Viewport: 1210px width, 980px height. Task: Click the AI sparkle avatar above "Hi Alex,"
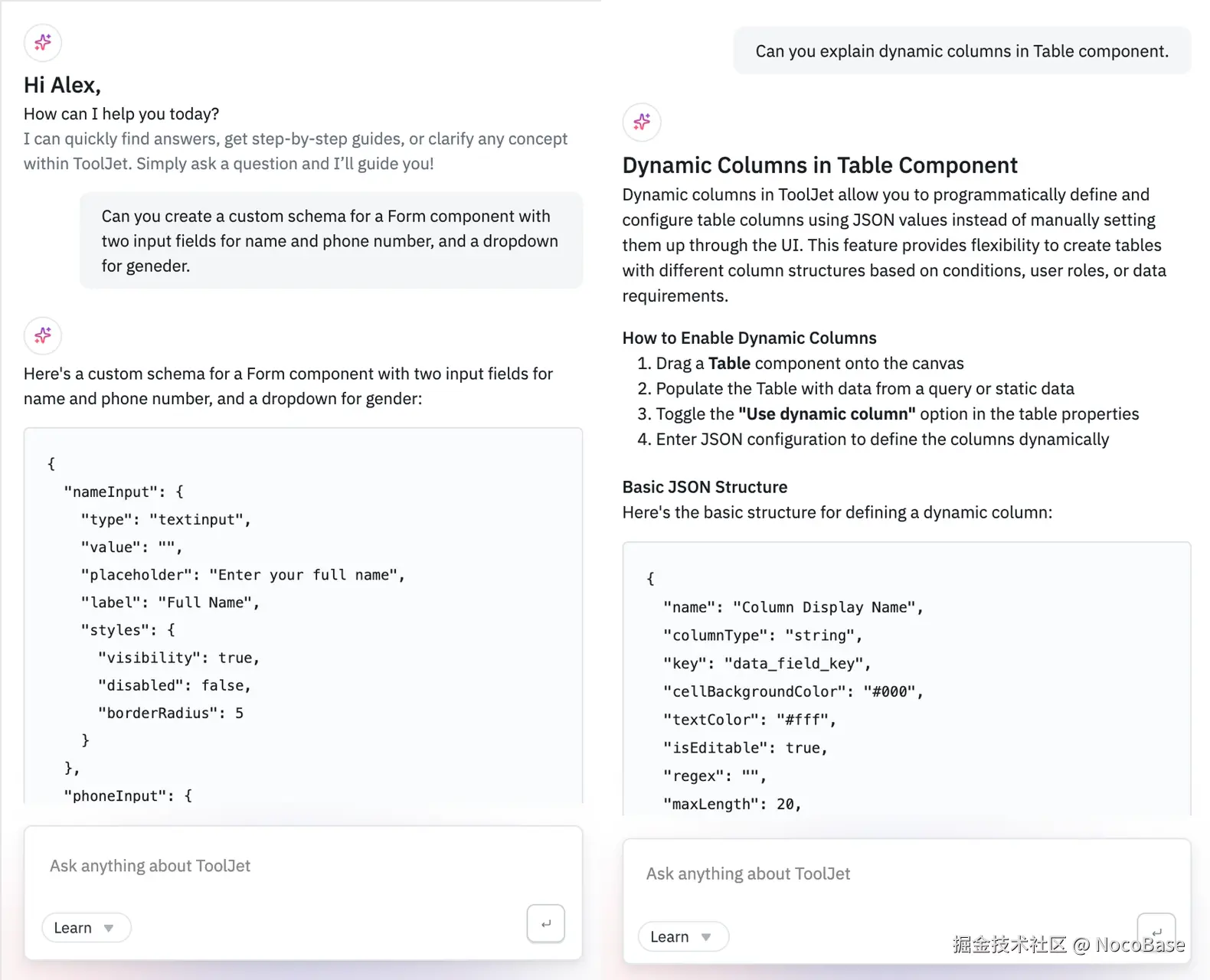[43, 42]
